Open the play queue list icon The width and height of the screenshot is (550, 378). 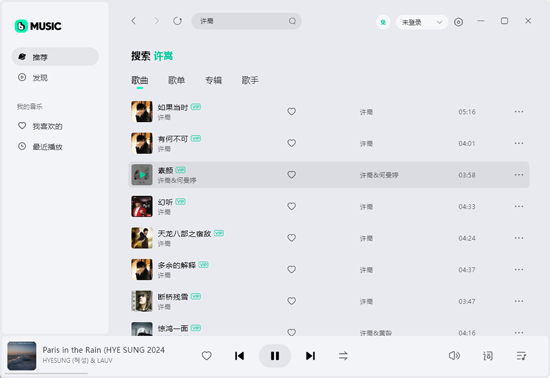[521, 356]
